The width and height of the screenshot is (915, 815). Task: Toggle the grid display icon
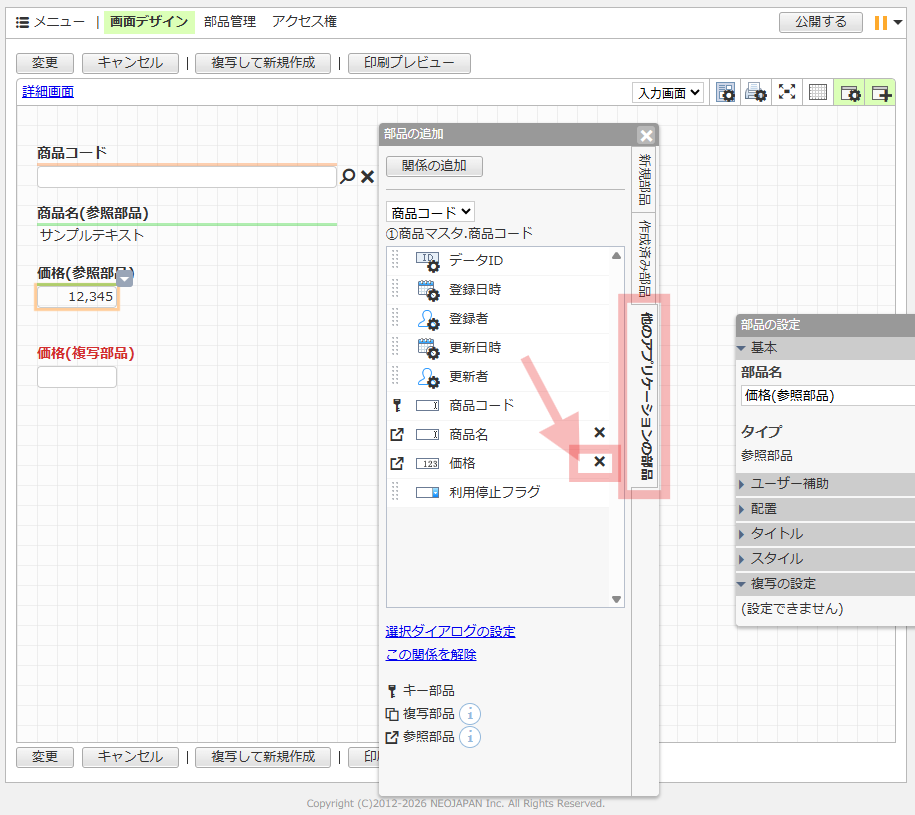click(818, 92)
